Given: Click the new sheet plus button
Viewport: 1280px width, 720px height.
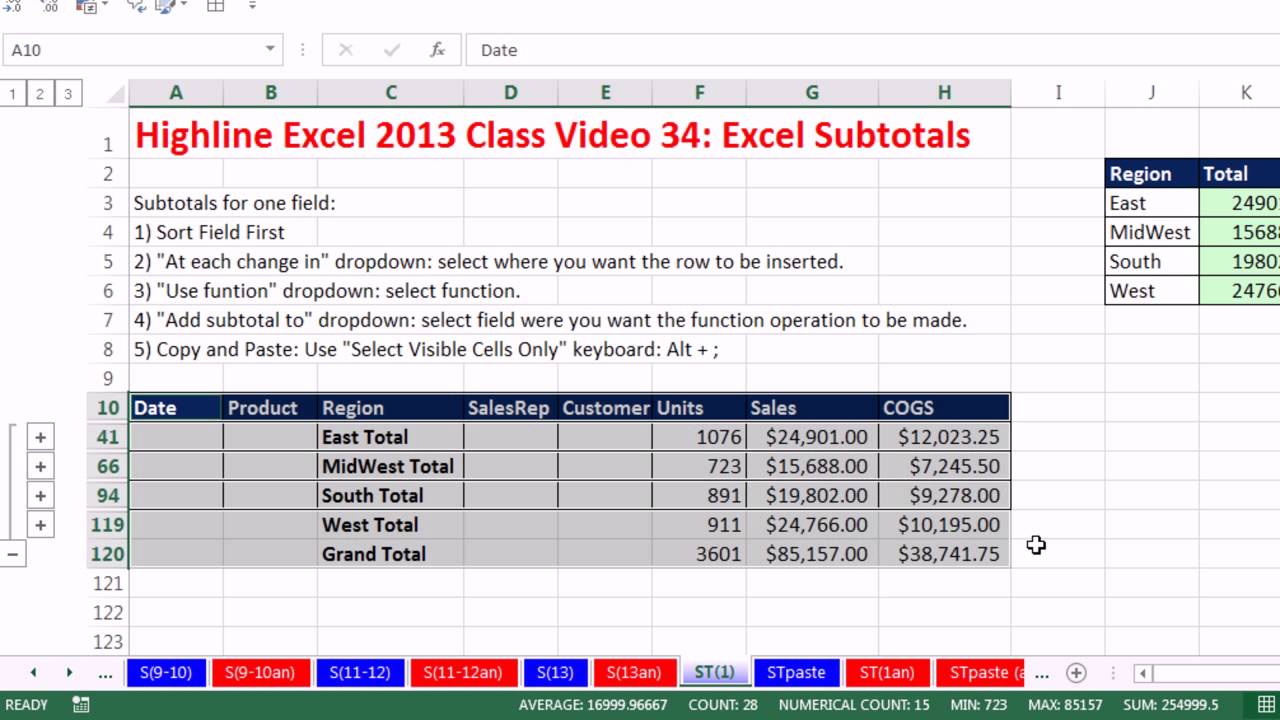Looking at the screenshot, I should point(1076,673).
